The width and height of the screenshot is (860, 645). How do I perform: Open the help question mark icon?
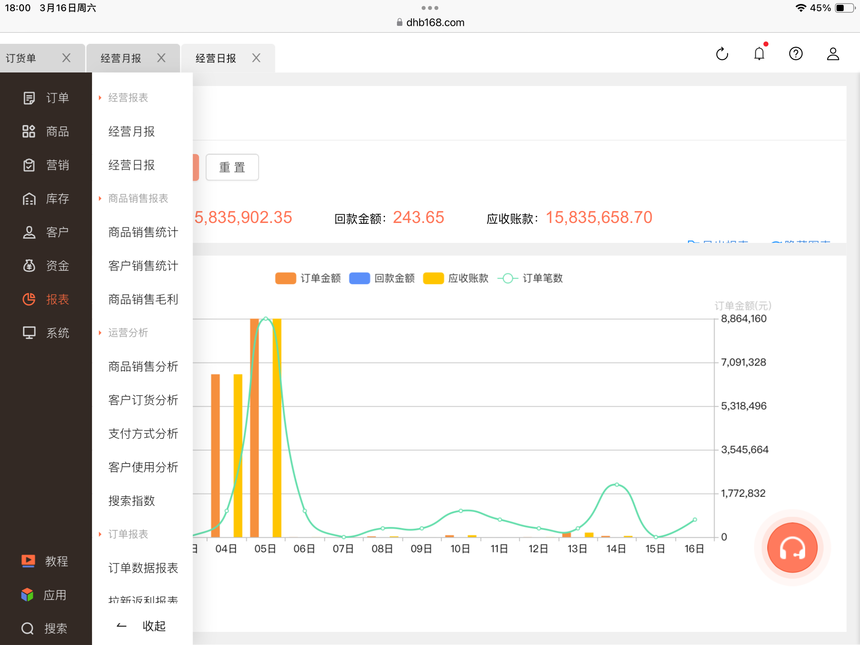(x=796, y=54)
